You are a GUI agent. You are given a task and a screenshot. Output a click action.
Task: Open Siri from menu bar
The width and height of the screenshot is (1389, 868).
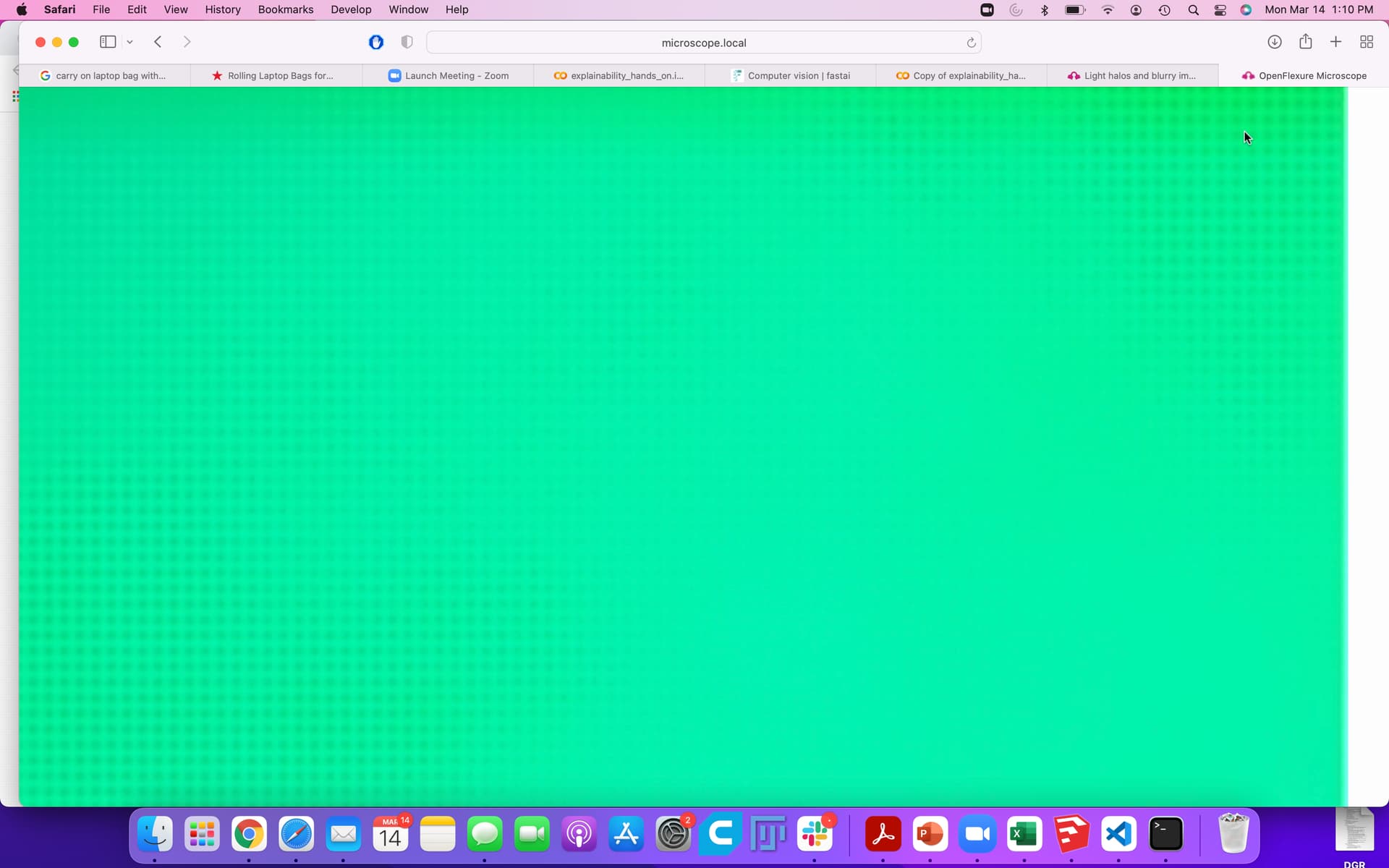1246,9
